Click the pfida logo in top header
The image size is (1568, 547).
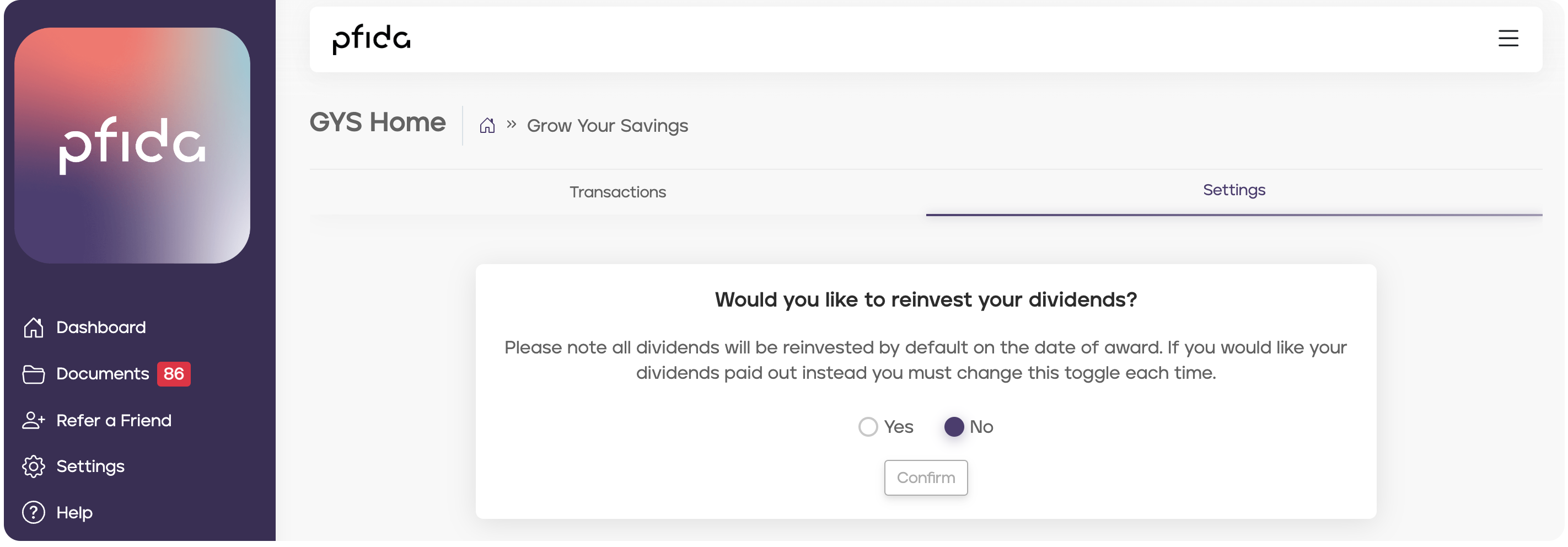(371, 39)
